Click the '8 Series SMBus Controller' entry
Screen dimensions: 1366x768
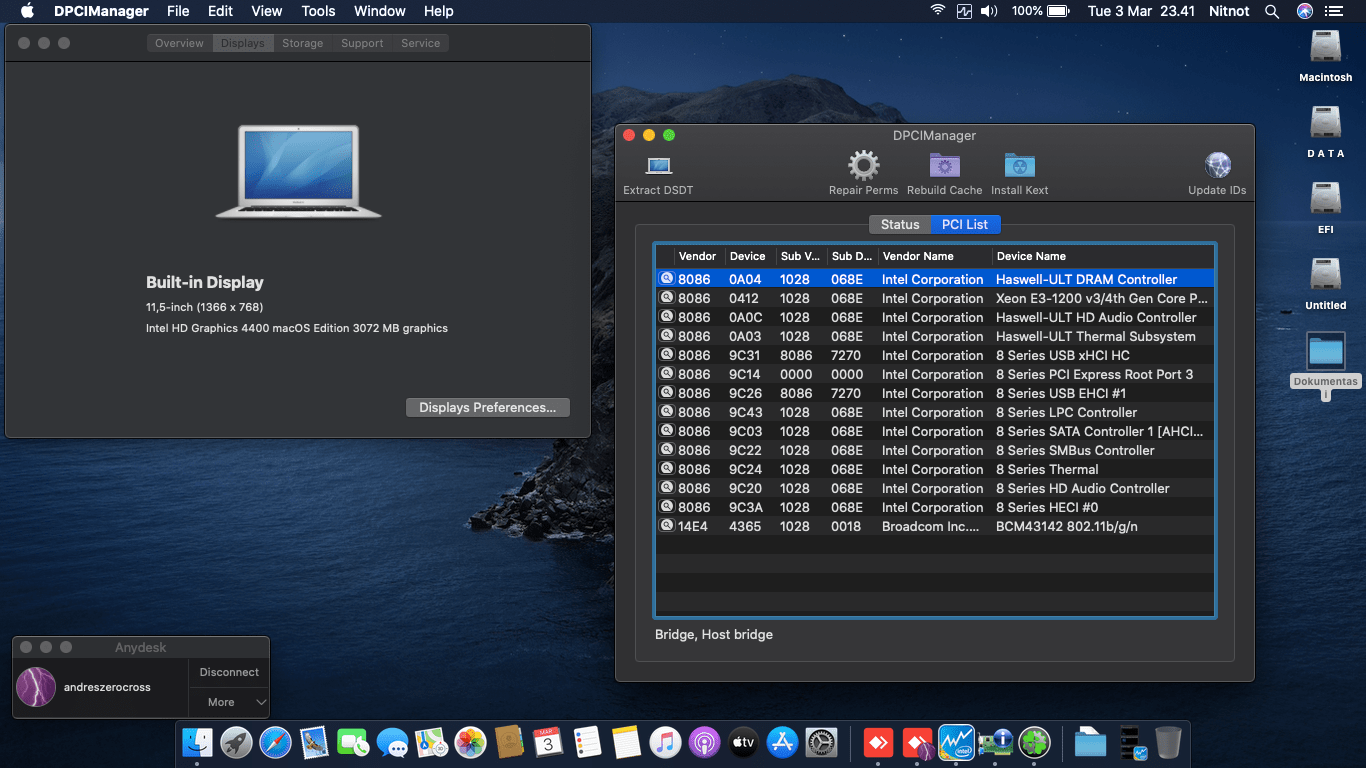935,450
